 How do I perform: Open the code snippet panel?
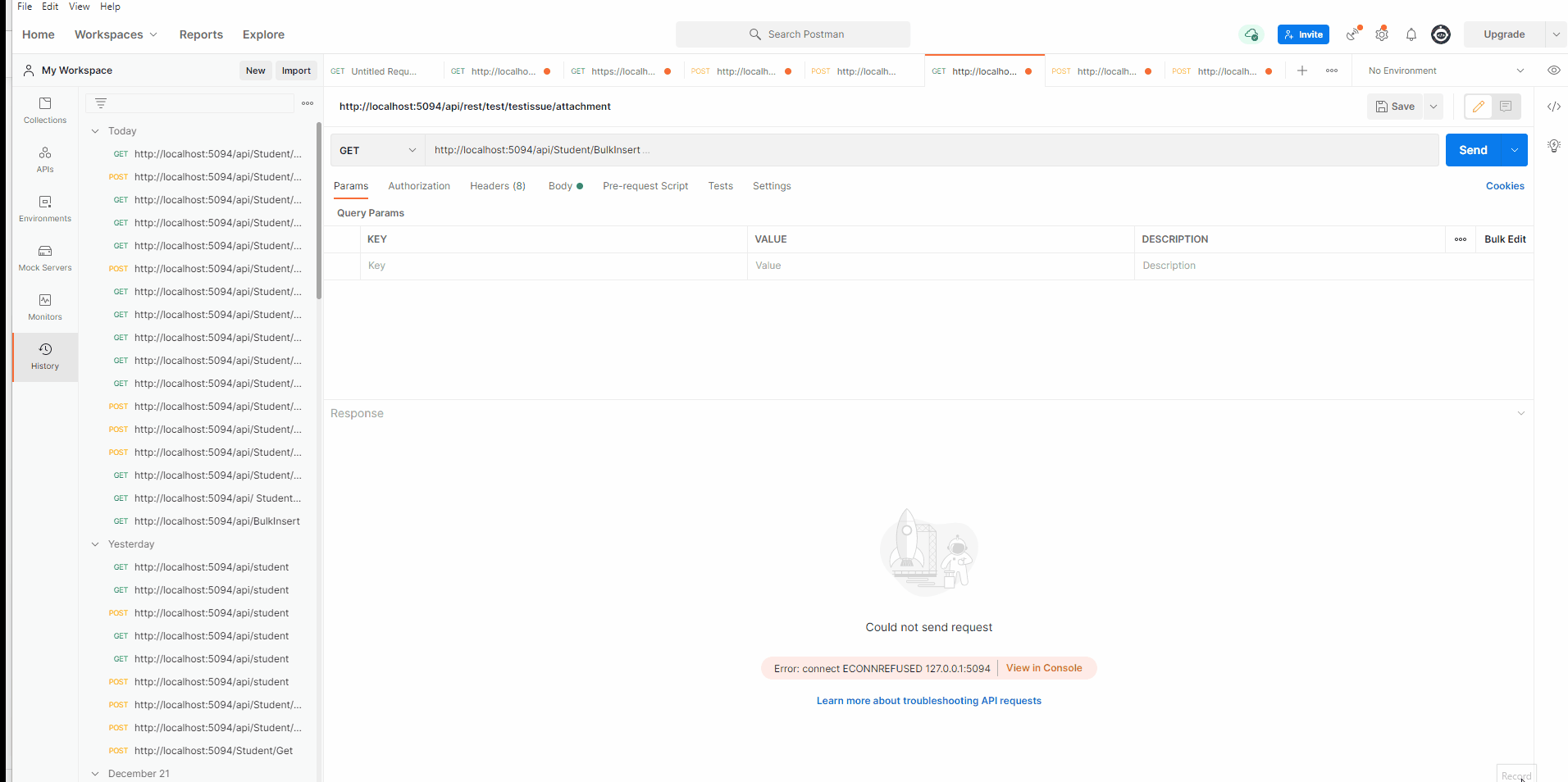[x=1554, y=106]
